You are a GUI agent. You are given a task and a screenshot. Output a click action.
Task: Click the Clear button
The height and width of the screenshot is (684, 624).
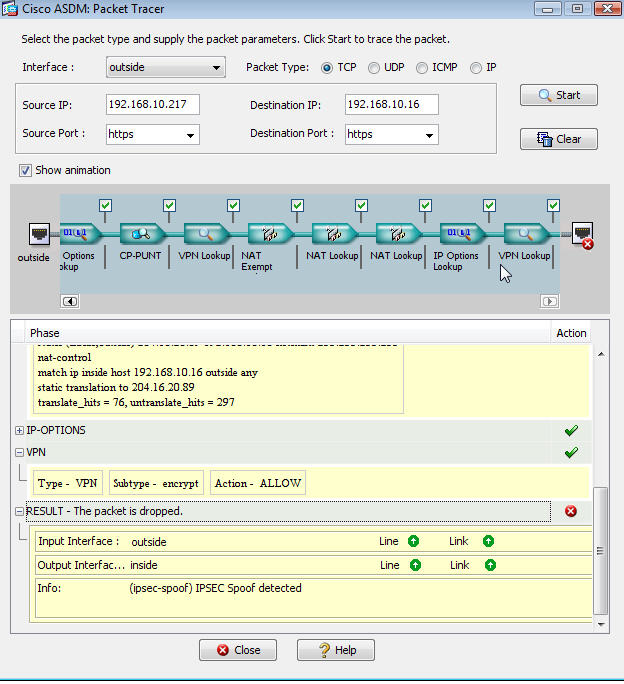tap(559, 139)
